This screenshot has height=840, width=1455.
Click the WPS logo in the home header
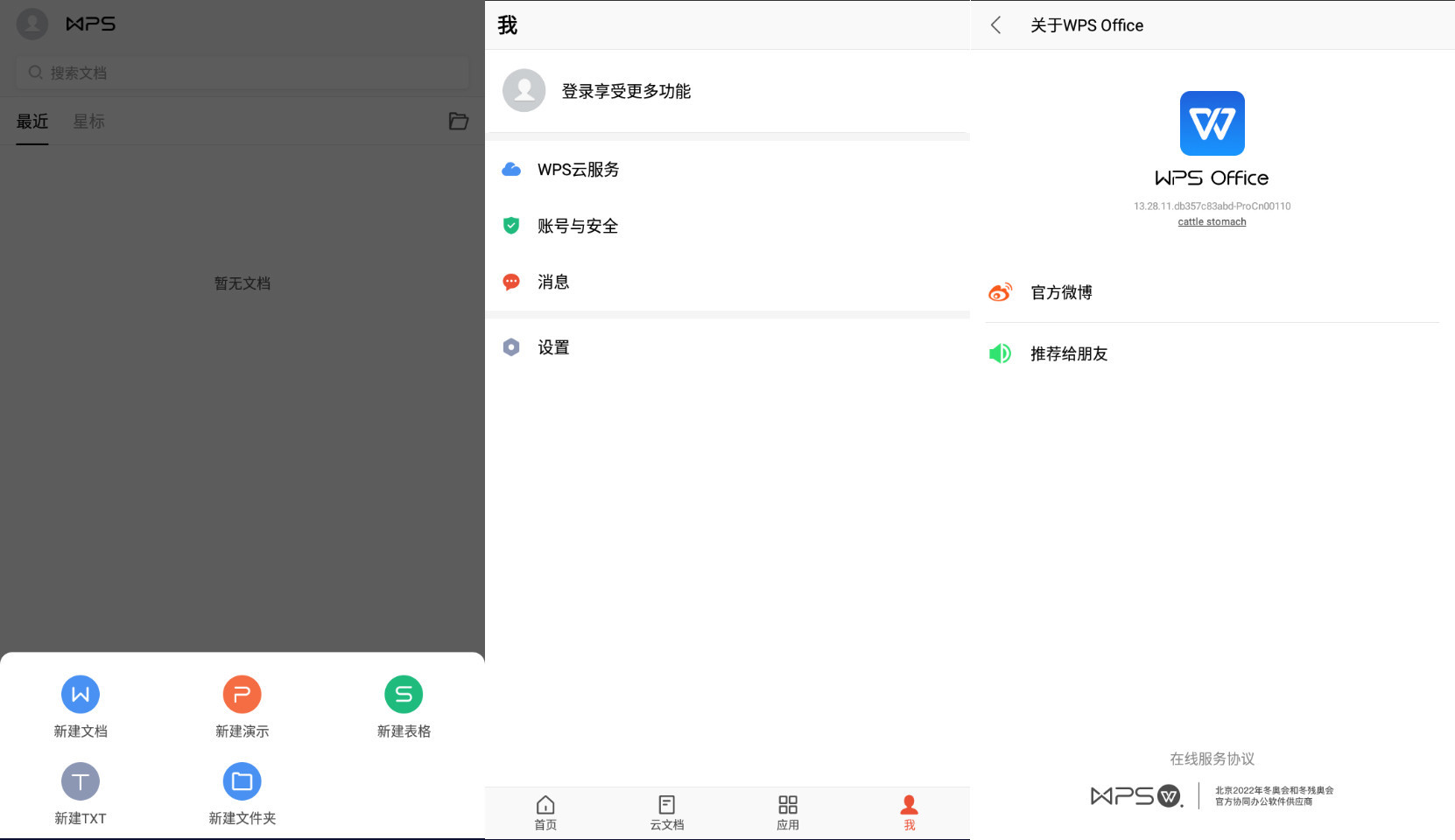tap(91, 24)
